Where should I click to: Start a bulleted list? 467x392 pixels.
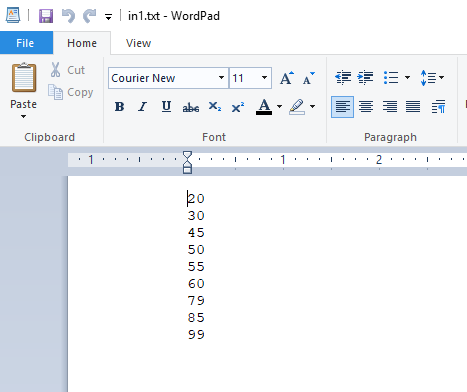click(391, 78)
